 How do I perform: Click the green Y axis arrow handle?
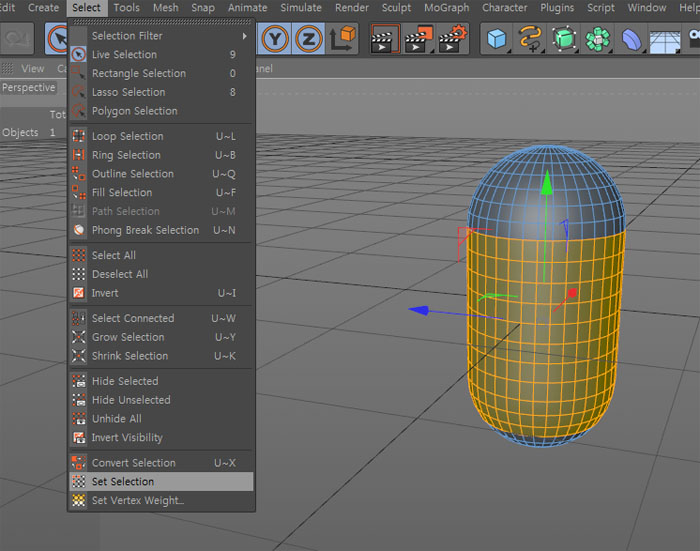[546, 182]
